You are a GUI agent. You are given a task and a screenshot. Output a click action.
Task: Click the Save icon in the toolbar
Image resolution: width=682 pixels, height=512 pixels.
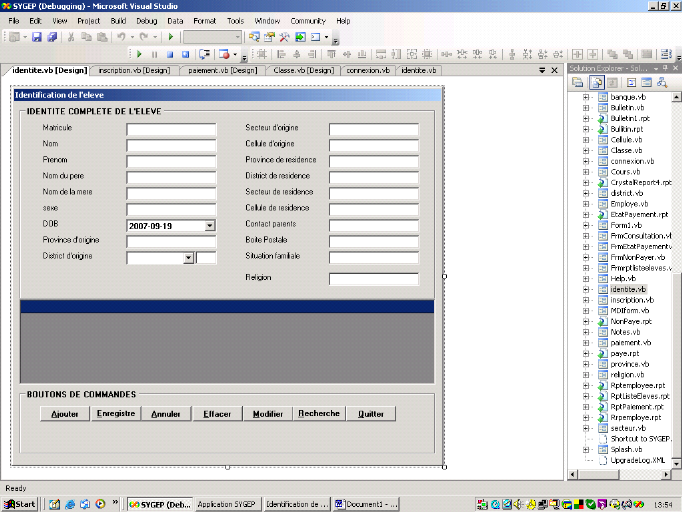click(37, 37)
